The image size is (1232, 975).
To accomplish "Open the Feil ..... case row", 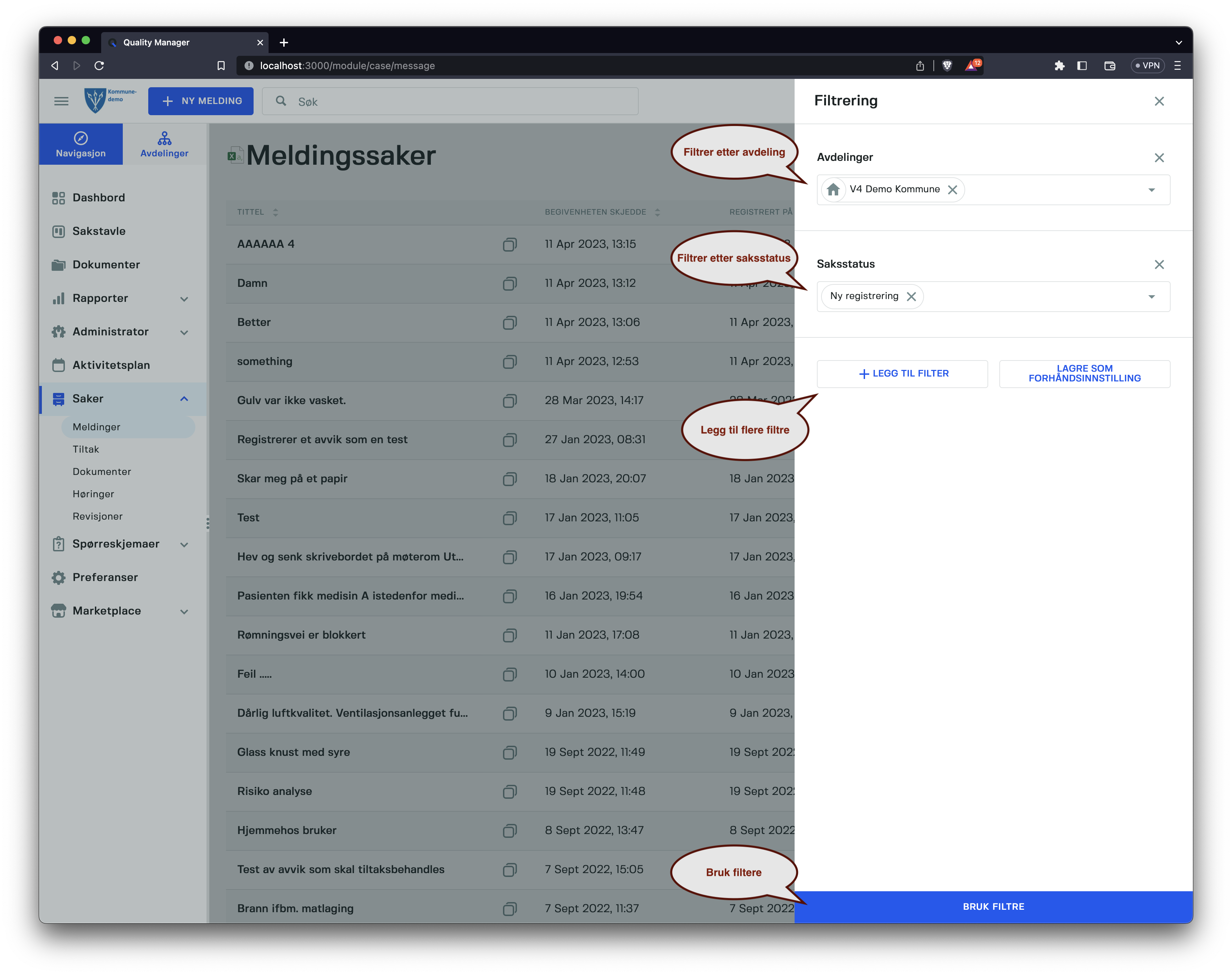I will tap(254, 674).
